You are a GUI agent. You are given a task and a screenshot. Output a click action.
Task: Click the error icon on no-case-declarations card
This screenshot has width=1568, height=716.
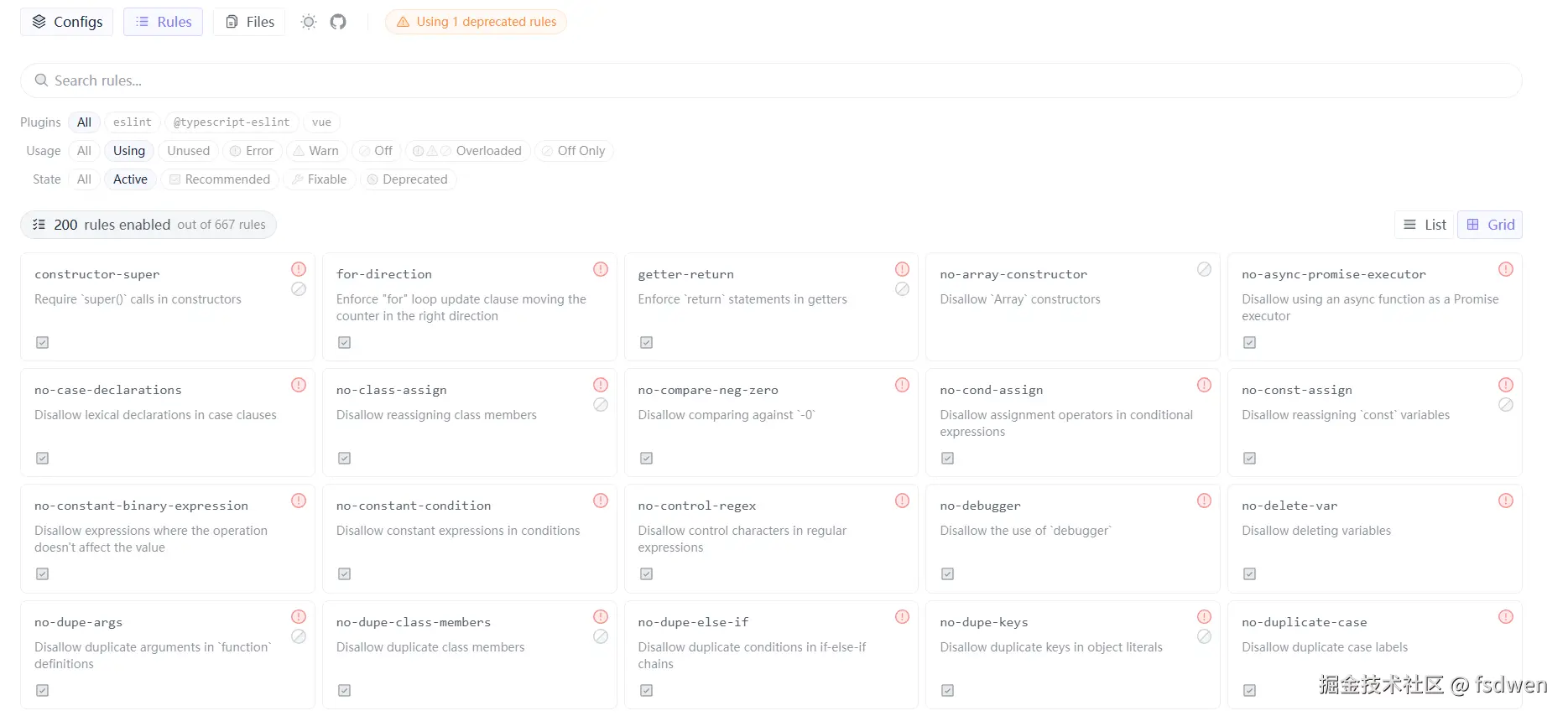(x=299, y=385)
